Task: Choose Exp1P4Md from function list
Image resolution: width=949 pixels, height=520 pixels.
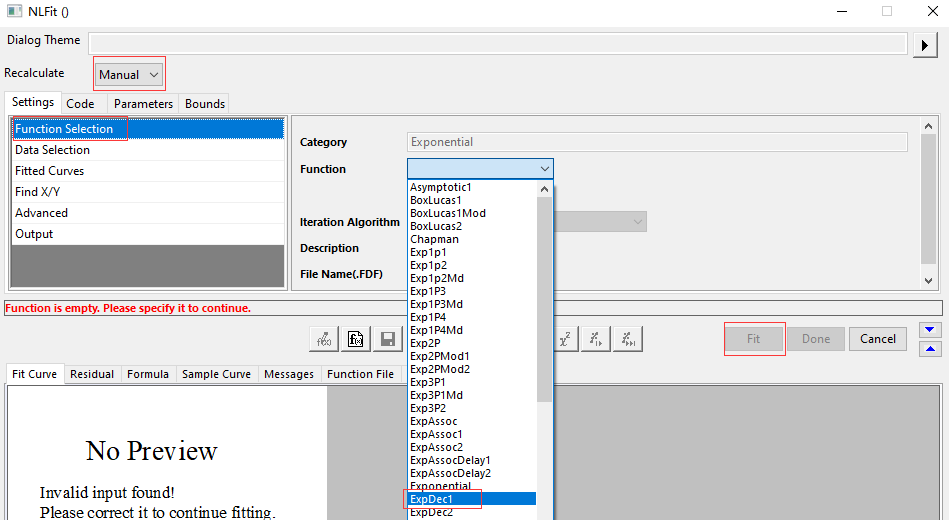Action: click(x=473, y=331)
